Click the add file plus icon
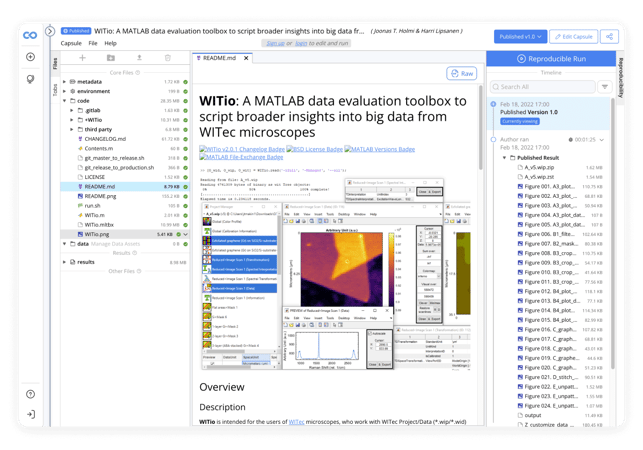 [x=82, y=58]
